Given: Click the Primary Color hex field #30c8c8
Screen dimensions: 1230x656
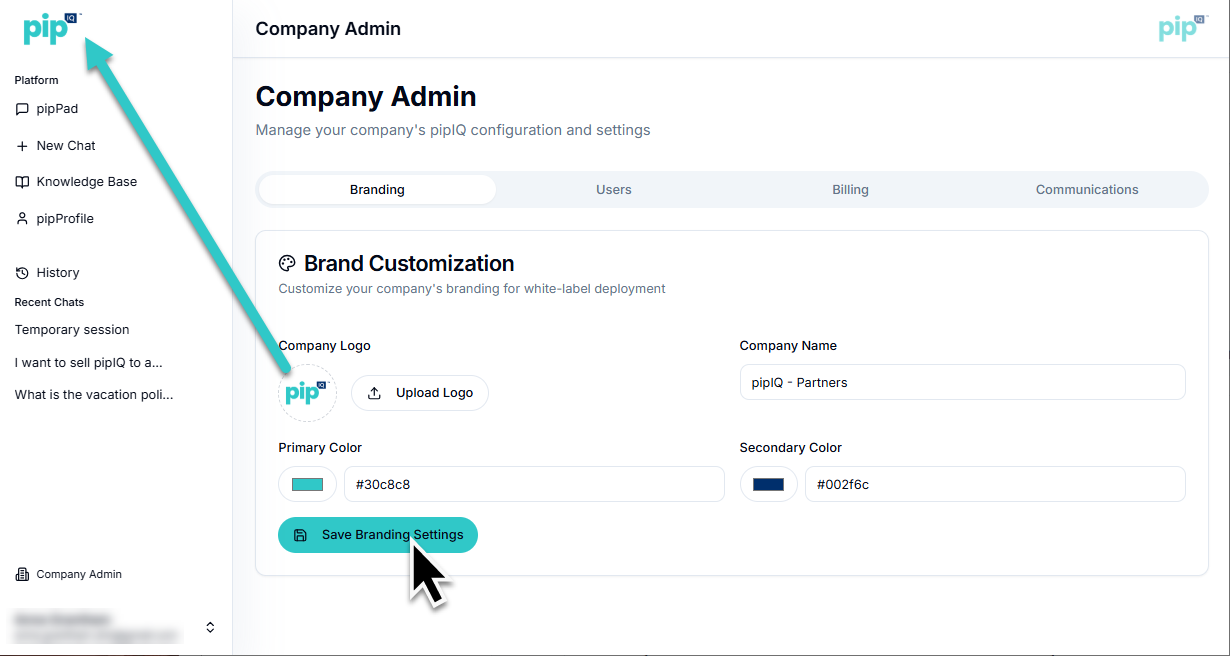Looking at the screenshot, I should click(x=534, y=484).
